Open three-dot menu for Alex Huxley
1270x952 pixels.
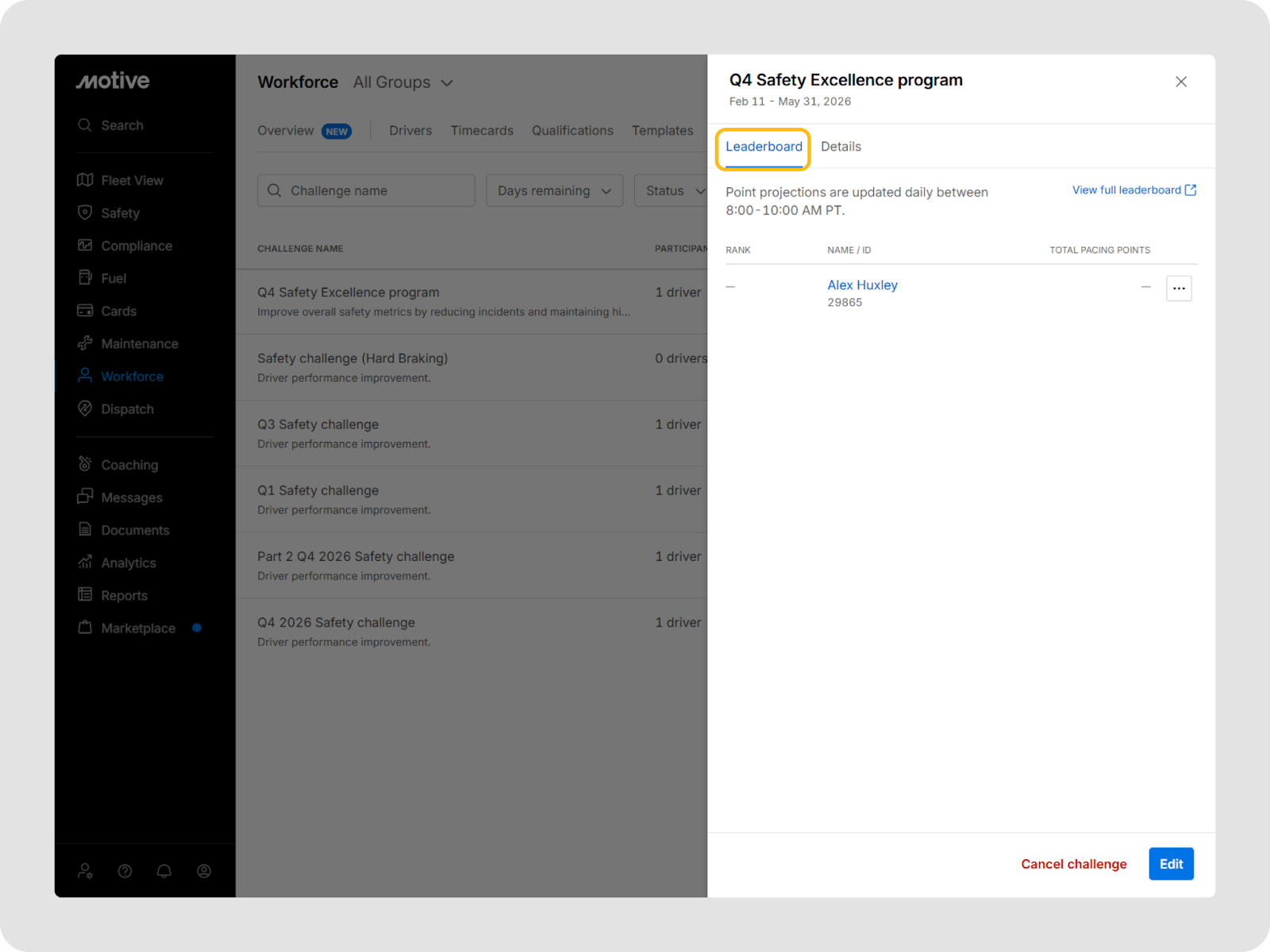click(1179, 288)
